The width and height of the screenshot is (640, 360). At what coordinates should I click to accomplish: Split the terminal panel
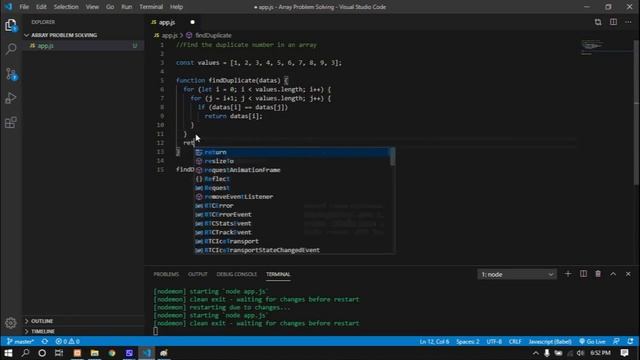[583, 274]
